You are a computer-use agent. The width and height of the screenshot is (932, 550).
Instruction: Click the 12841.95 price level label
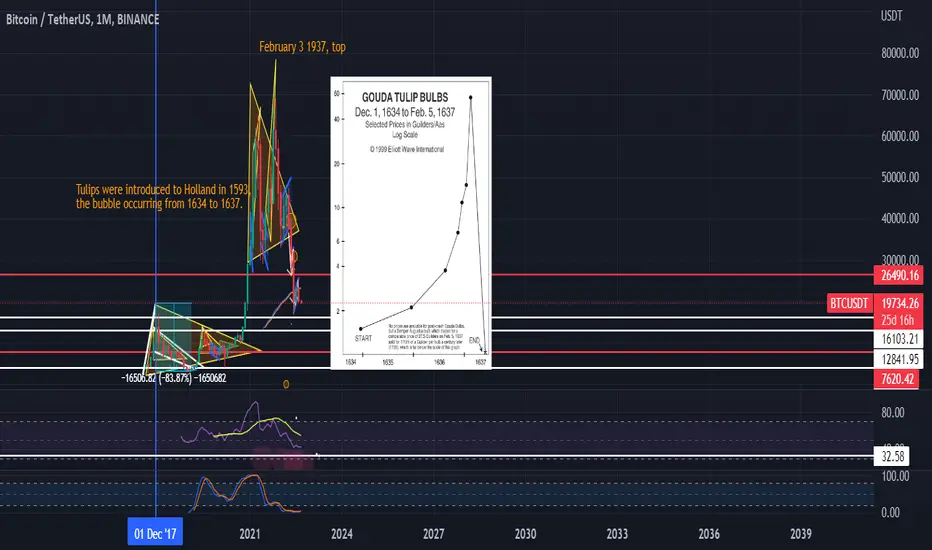tap(900, 359)
